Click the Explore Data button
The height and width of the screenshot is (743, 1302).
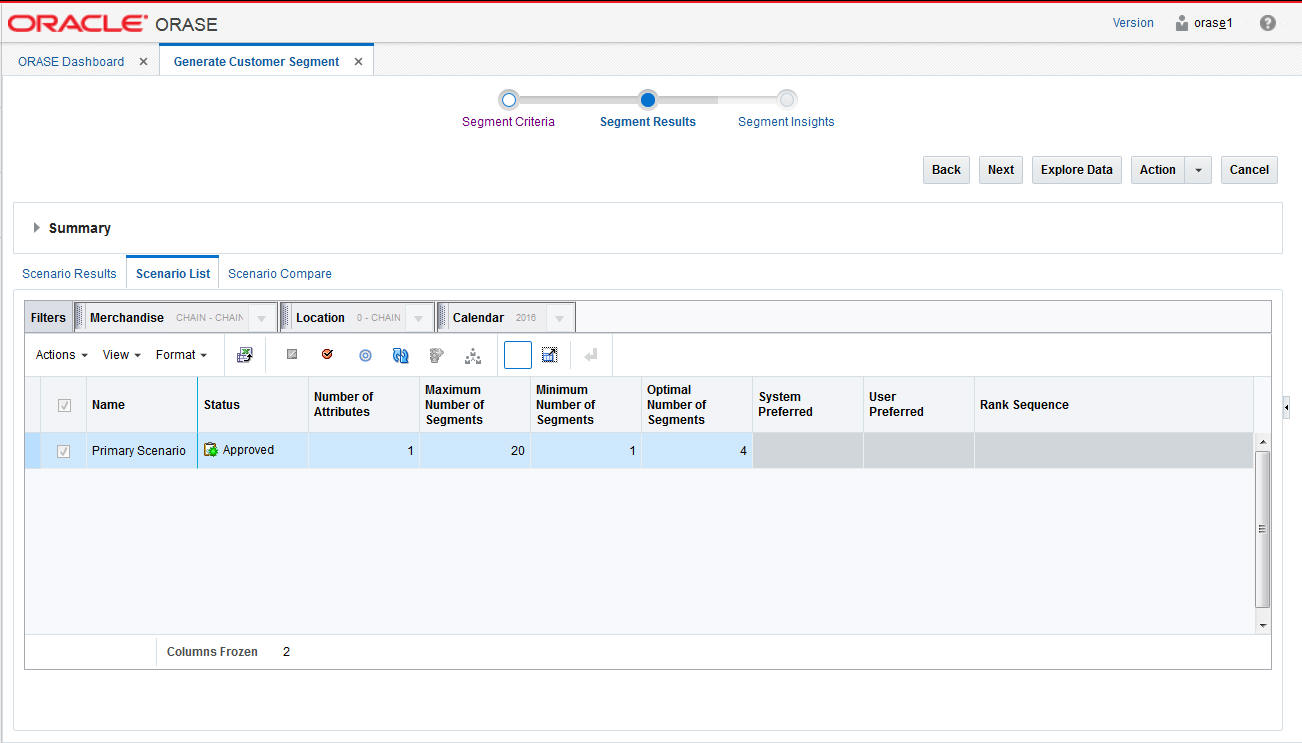coord(1077,170)
